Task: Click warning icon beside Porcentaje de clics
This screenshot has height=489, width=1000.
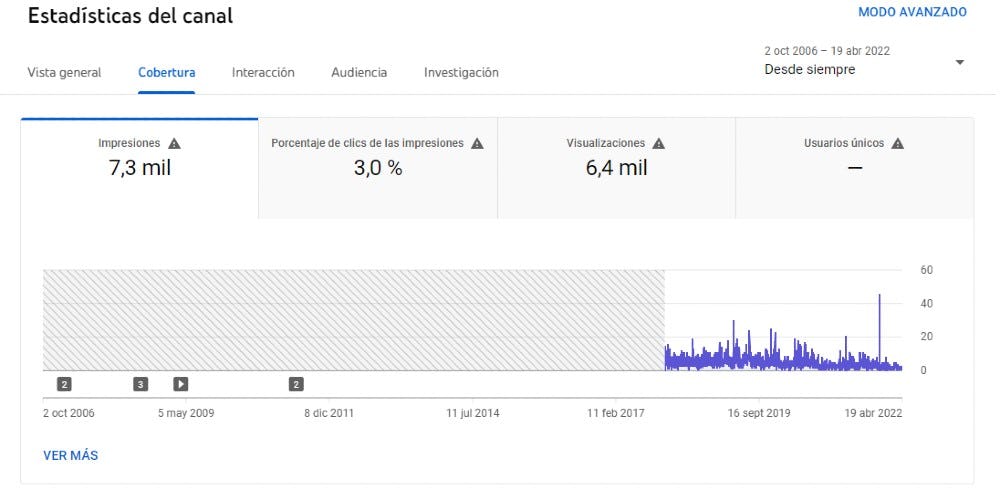Action: pos(477,144)
